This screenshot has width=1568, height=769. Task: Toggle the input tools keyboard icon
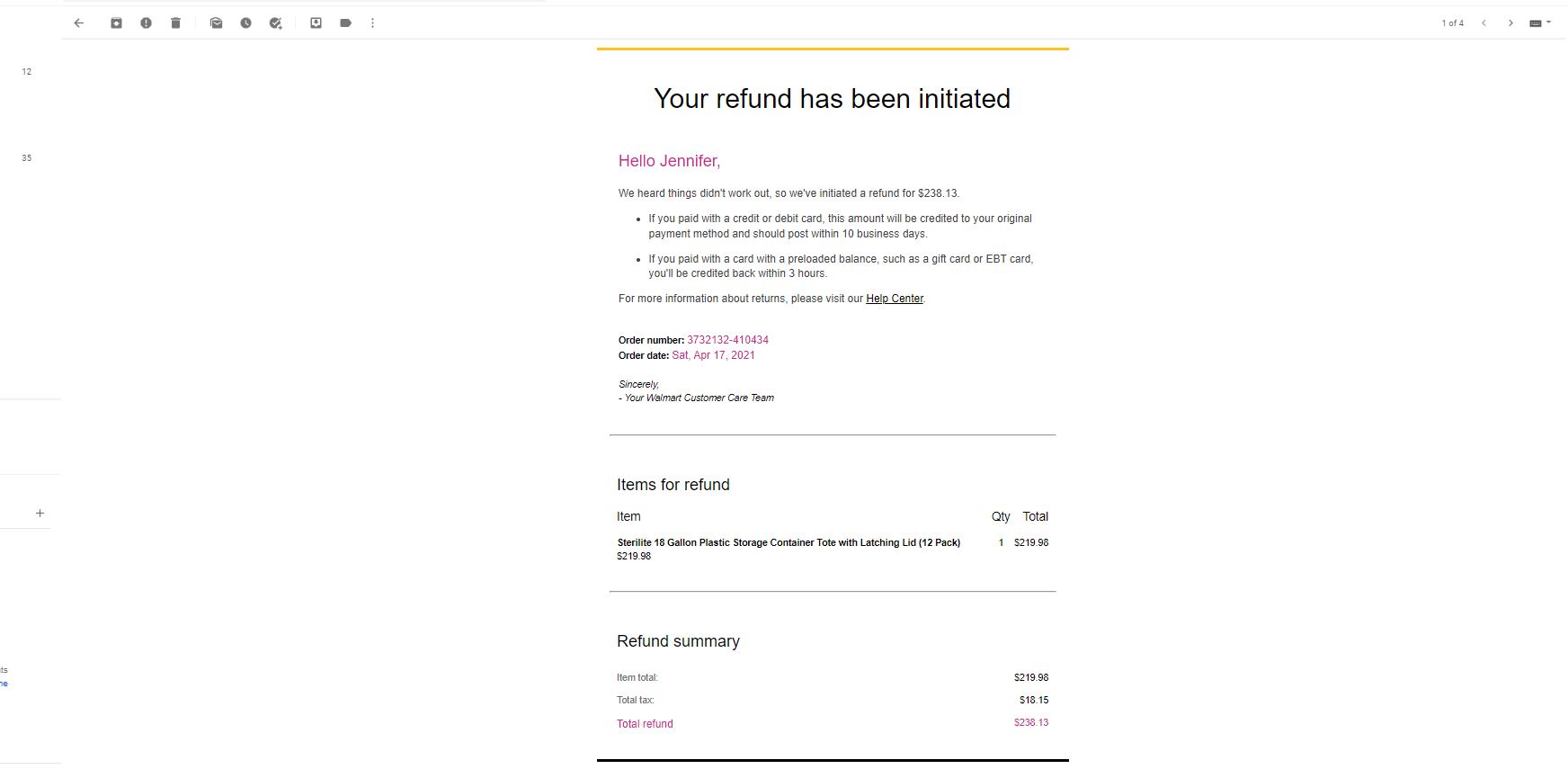click(x=1536, y=23)
